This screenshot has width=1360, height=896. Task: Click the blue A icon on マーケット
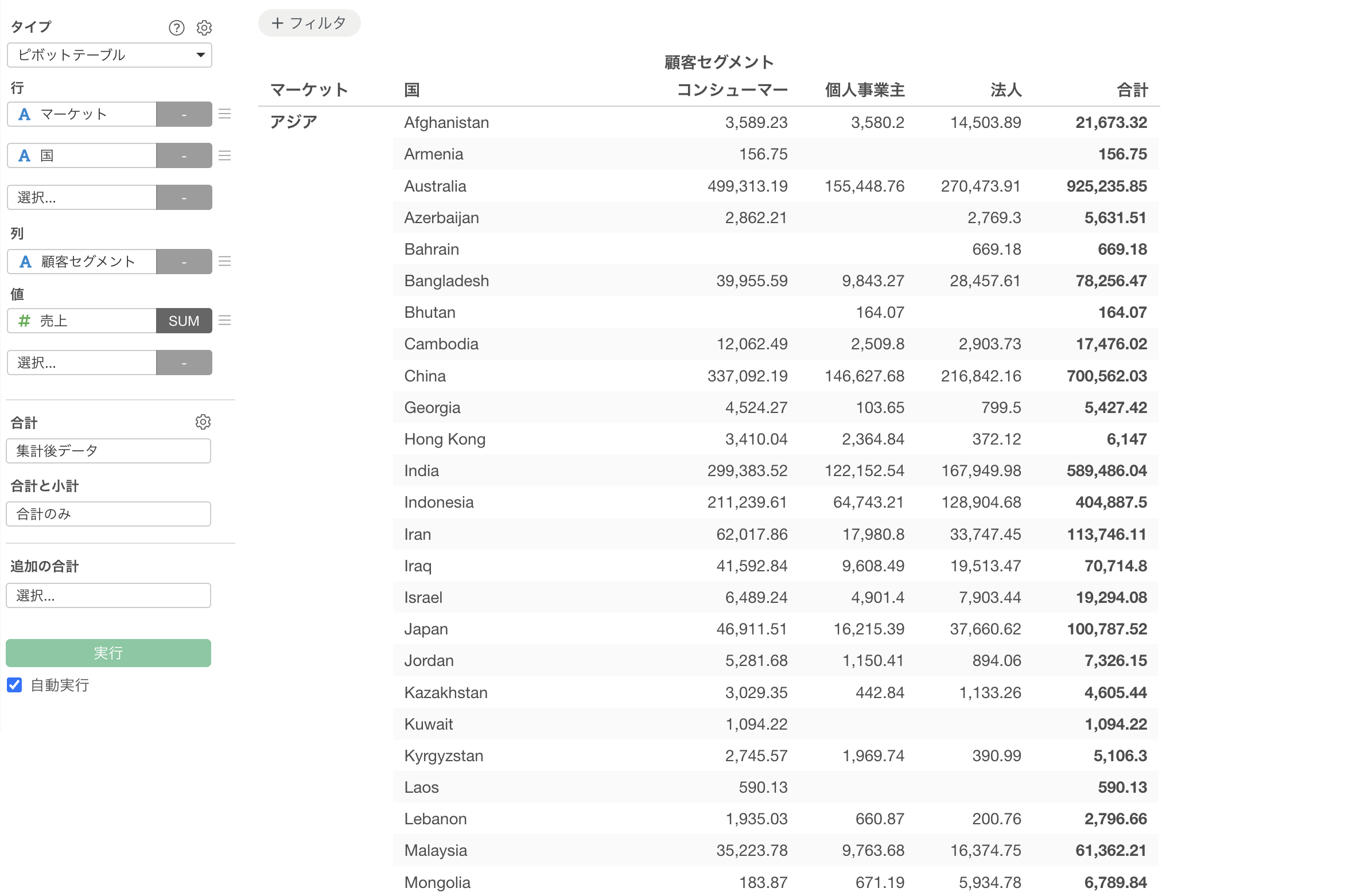pos(24,115)
